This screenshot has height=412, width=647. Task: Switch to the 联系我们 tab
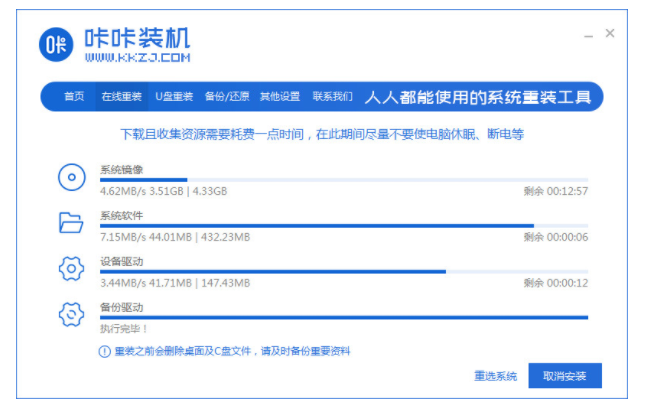click(332, 97)
